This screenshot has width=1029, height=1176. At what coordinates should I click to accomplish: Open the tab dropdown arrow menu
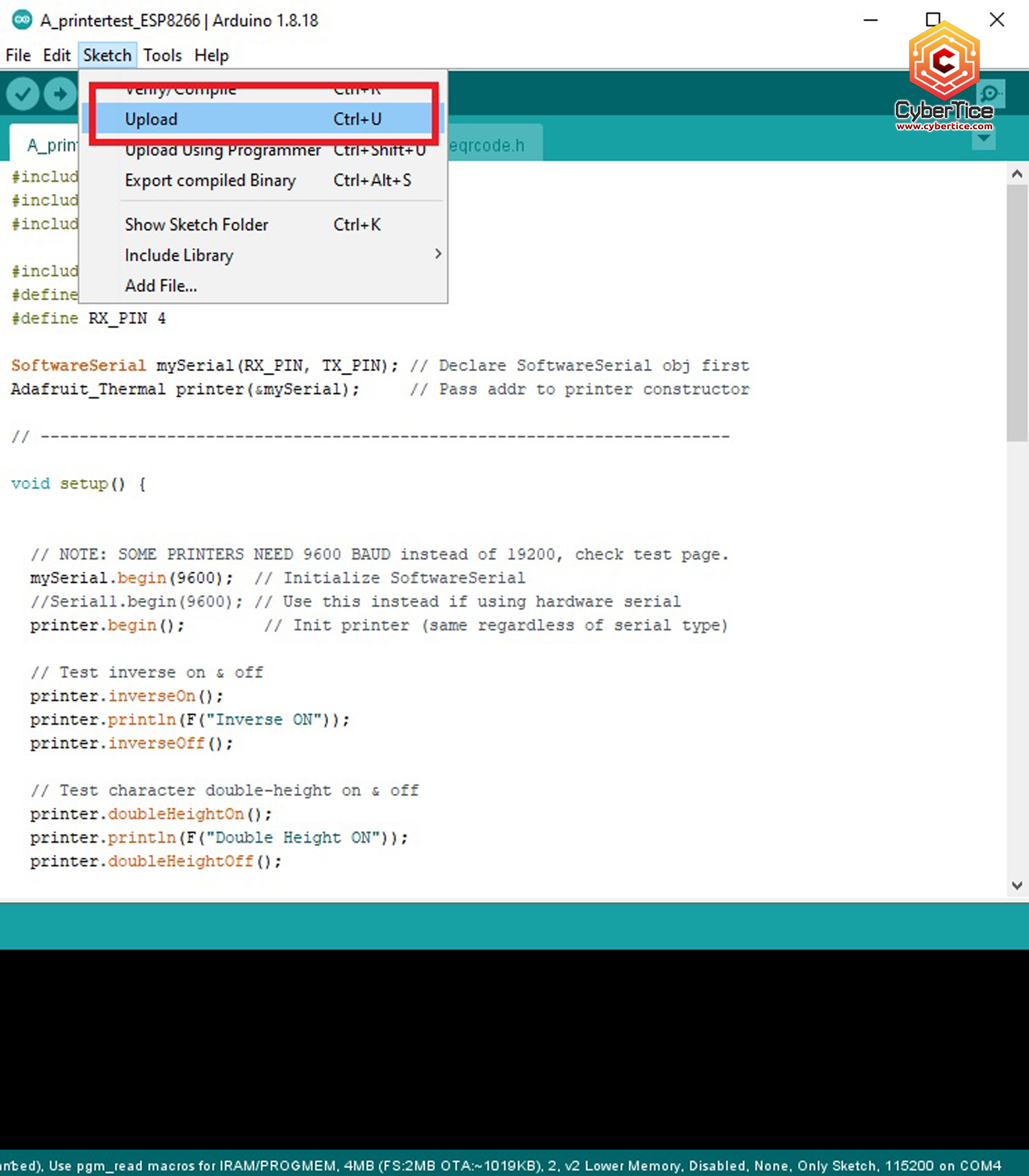pos(984,139)
